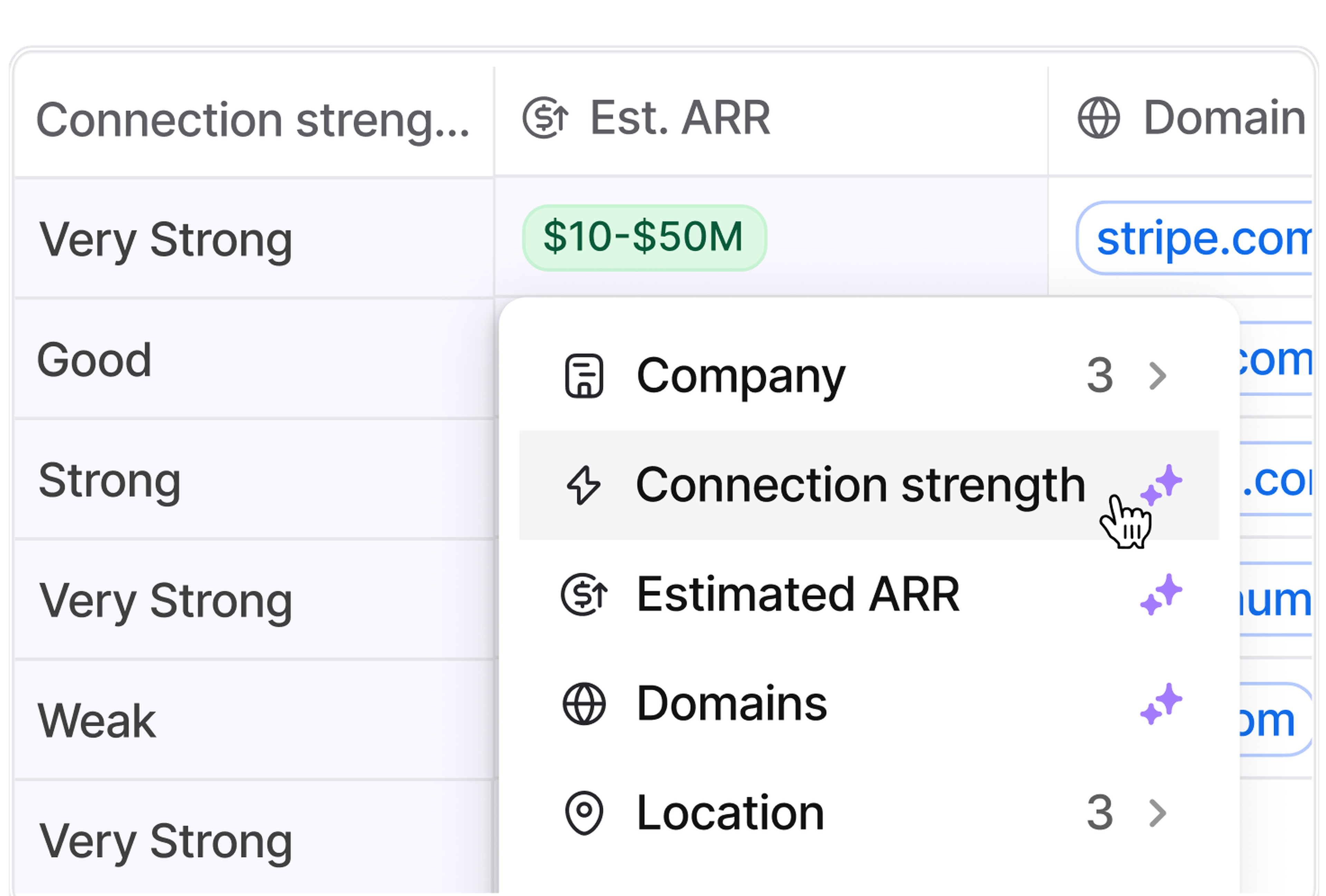Click the Company building icon in menu

(583, 376)
